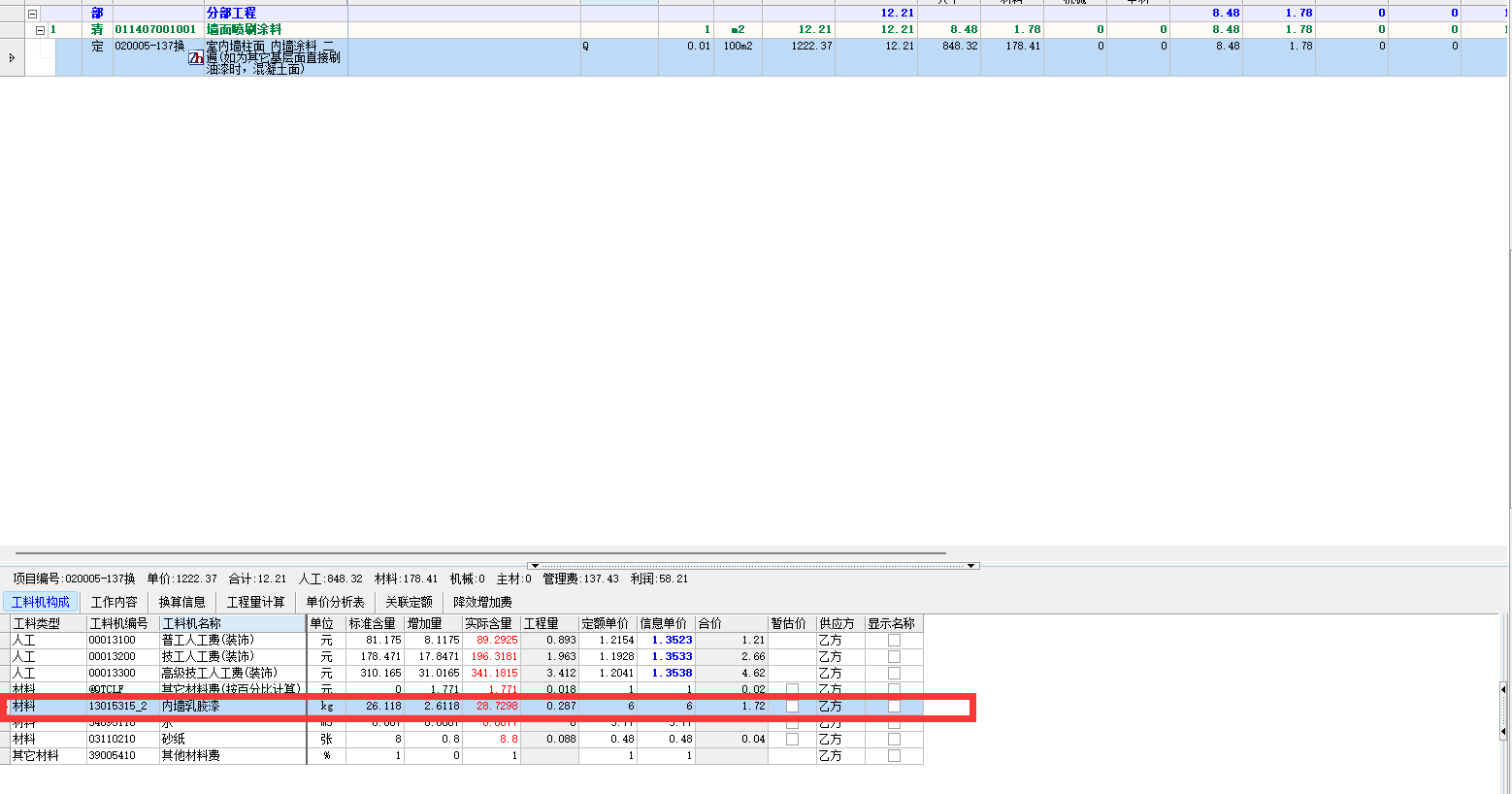The height and width of the screenshot is (794, 1512).
Task: Select the 高级技工人工费(装饰) row name
Action: coord(219,674)
